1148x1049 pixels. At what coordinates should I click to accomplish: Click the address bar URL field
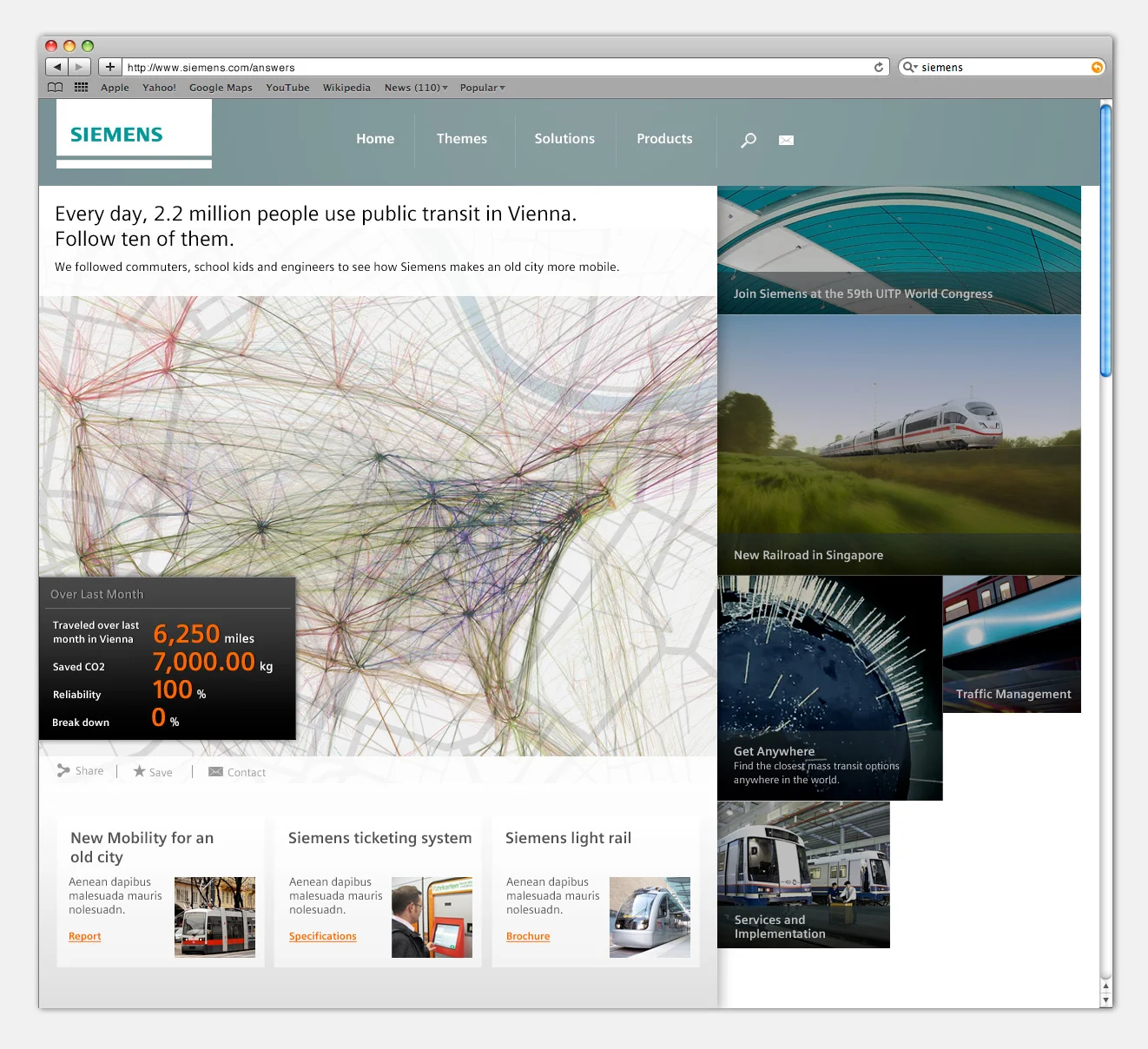click(x=506, y=67)
